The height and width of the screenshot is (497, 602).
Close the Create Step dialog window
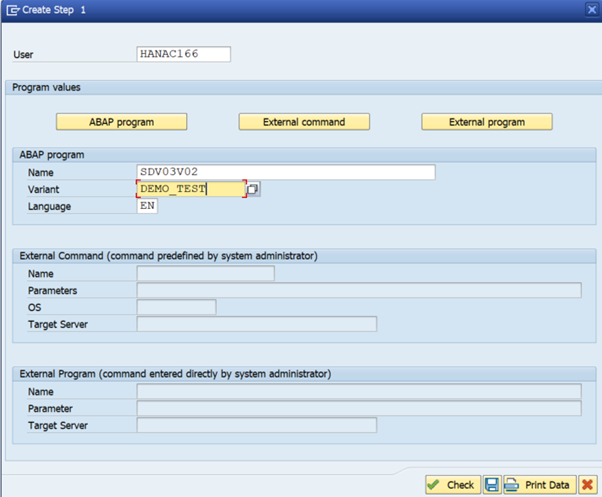point(592,10)
